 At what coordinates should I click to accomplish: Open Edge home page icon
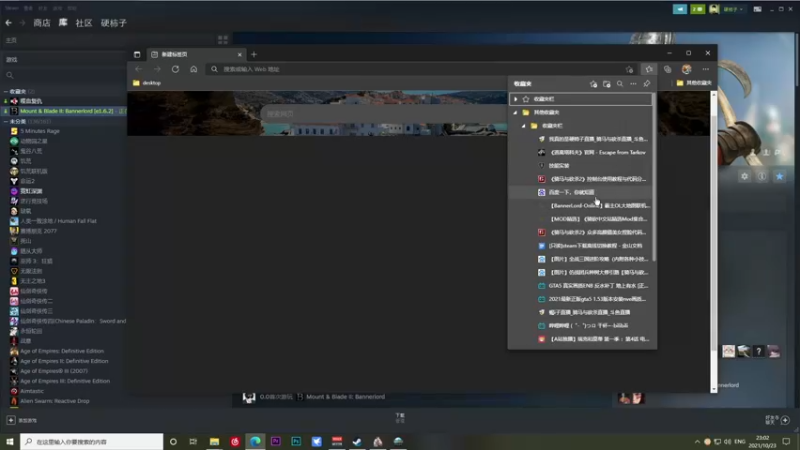coord(193,69)
